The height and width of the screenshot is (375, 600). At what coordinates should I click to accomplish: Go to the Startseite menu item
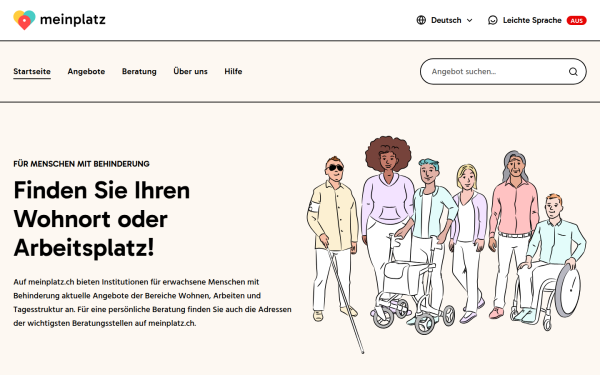click(x=32, y=72)
